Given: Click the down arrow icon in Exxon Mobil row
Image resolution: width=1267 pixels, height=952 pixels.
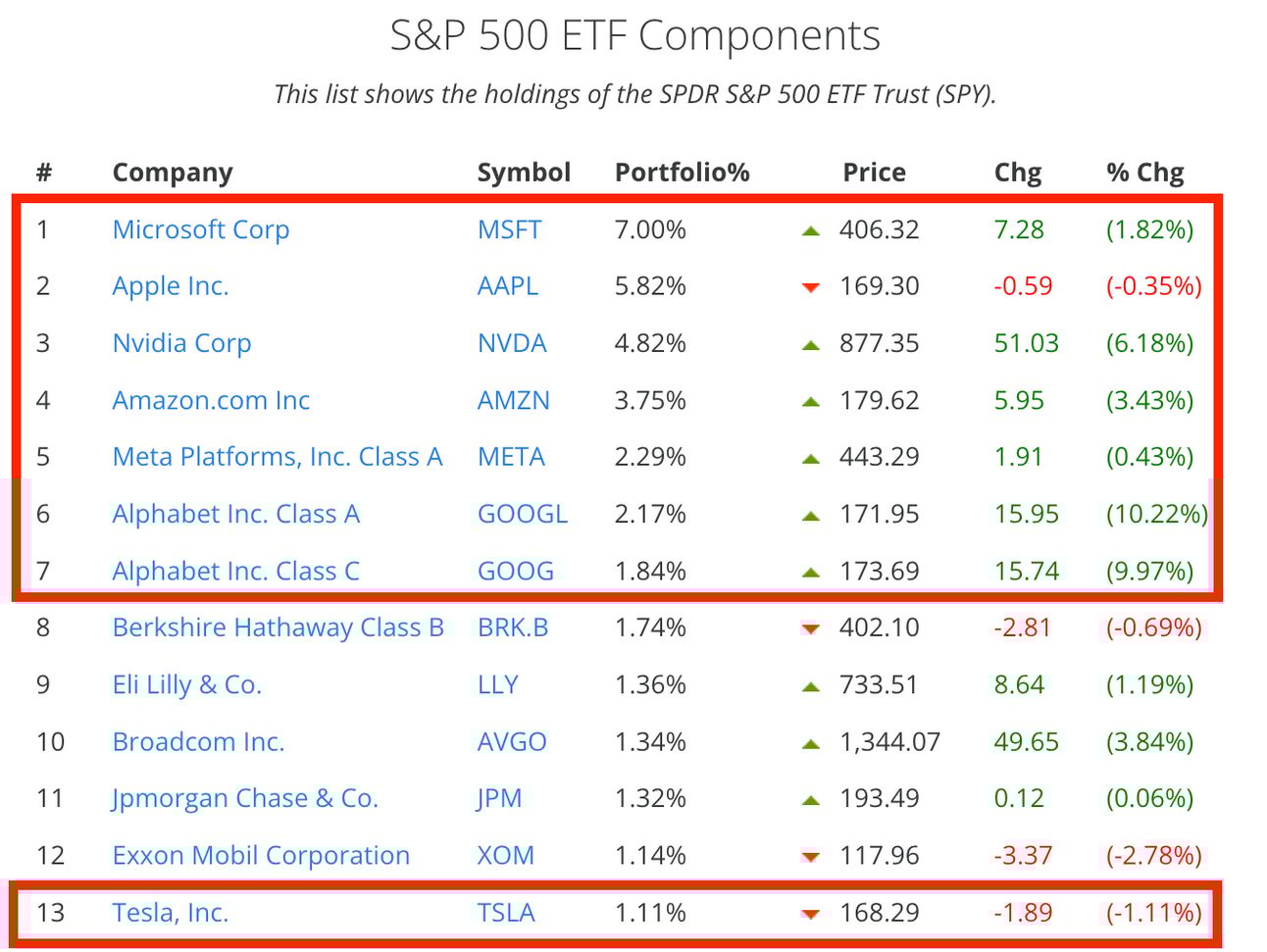Looking at the screenshot, I should tap(810, 857).
